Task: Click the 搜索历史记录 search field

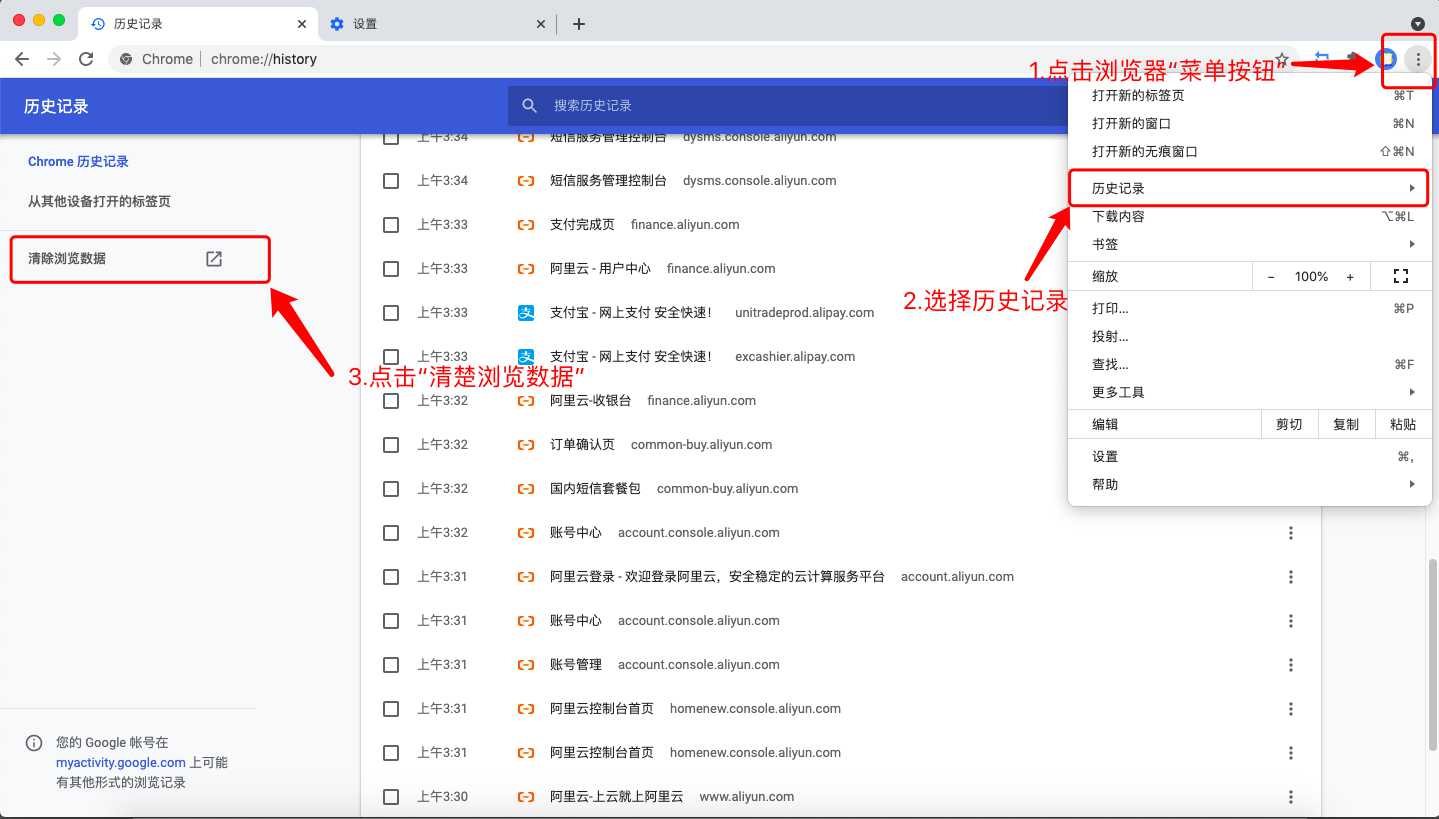Action: point(700,105)
